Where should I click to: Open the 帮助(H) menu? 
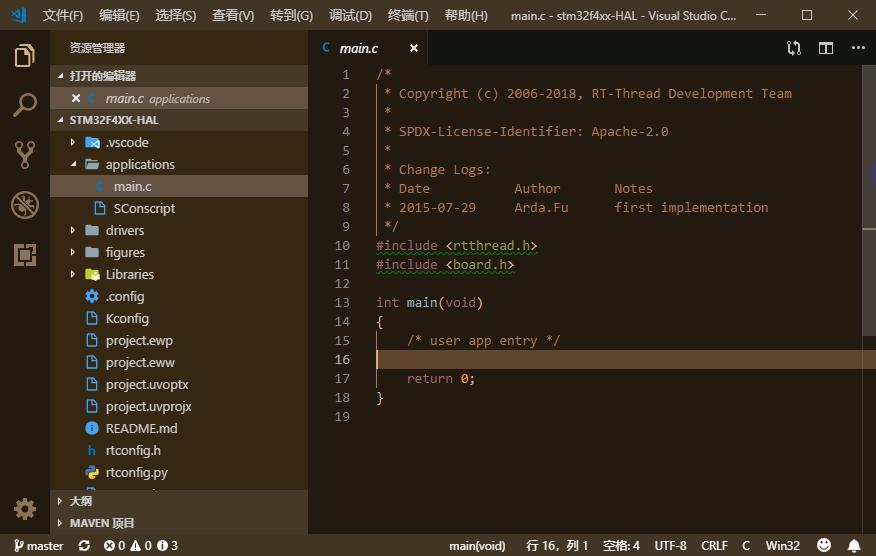(x=466, y=16)
